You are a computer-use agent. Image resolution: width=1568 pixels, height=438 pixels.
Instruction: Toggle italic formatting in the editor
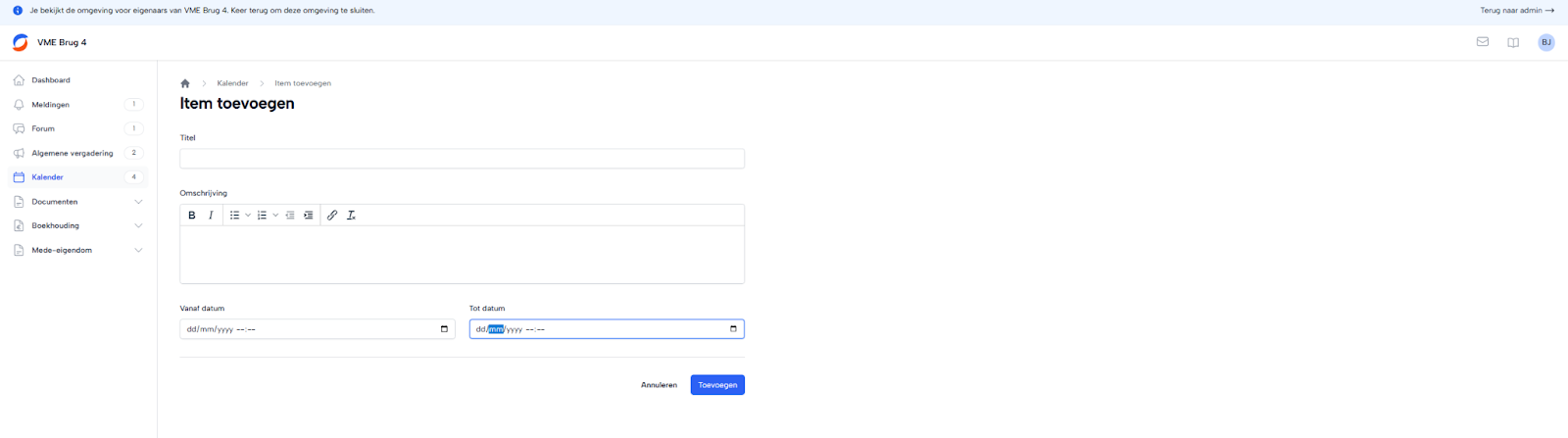pyautogui.click(x=211, y=216)
